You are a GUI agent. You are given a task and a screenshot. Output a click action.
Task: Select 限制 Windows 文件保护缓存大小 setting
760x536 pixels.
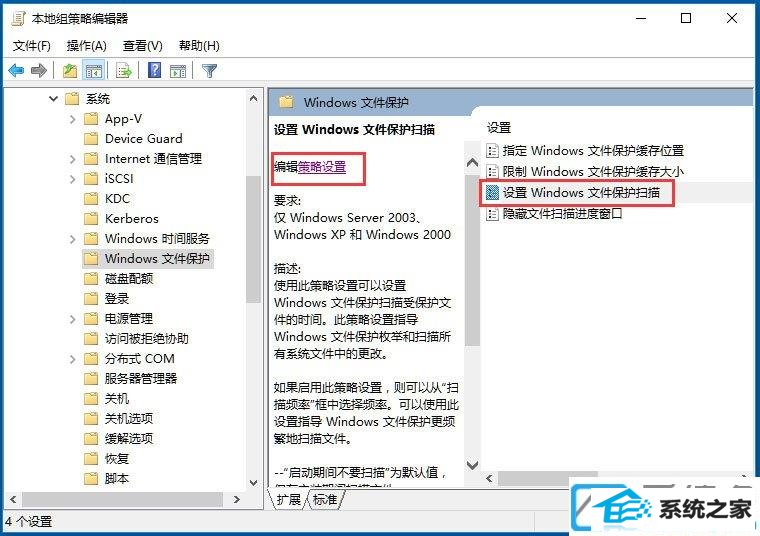click(x=593, y=172)
